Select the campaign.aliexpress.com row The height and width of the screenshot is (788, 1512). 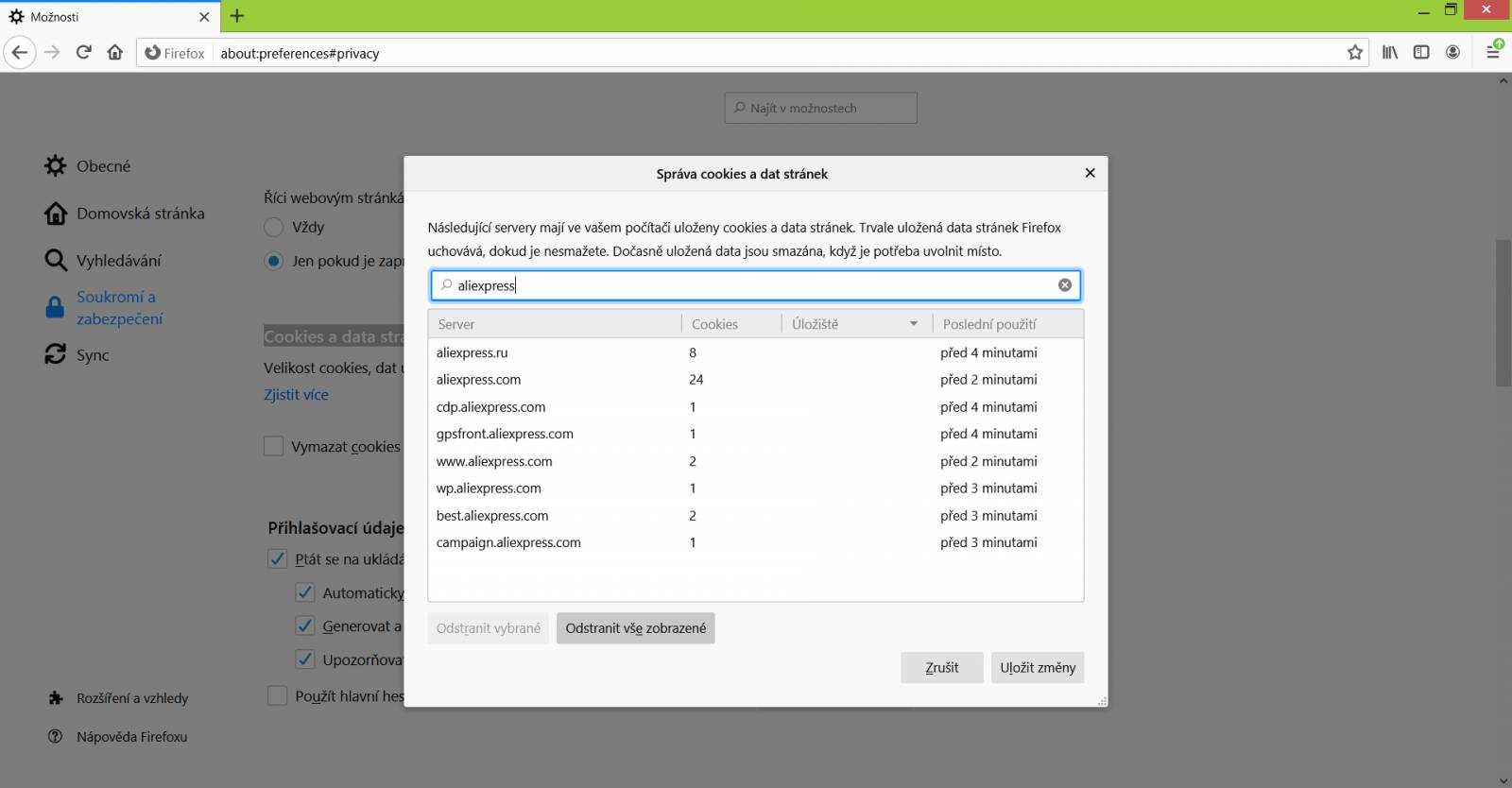click(756, 542)
